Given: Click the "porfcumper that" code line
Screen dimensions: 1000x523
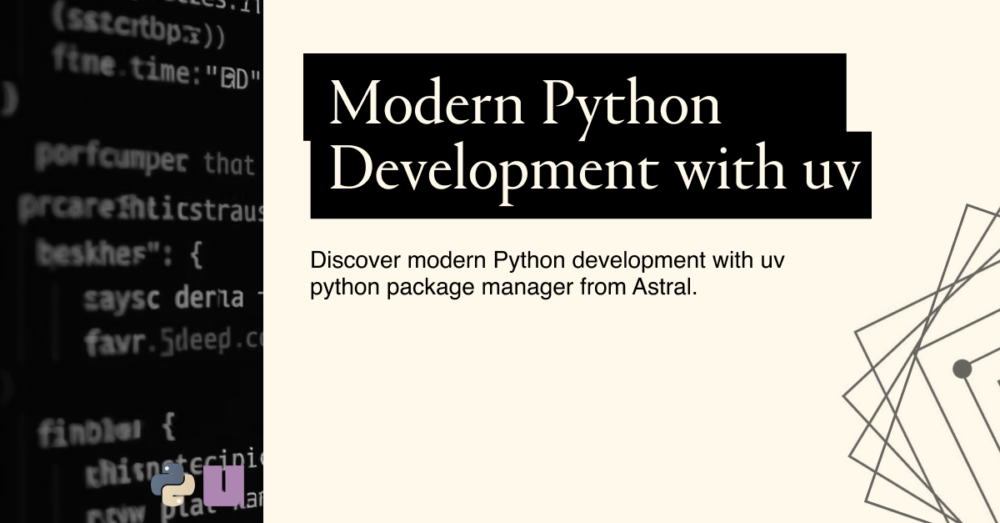Looking at the screenshot, I should [140, 160].
